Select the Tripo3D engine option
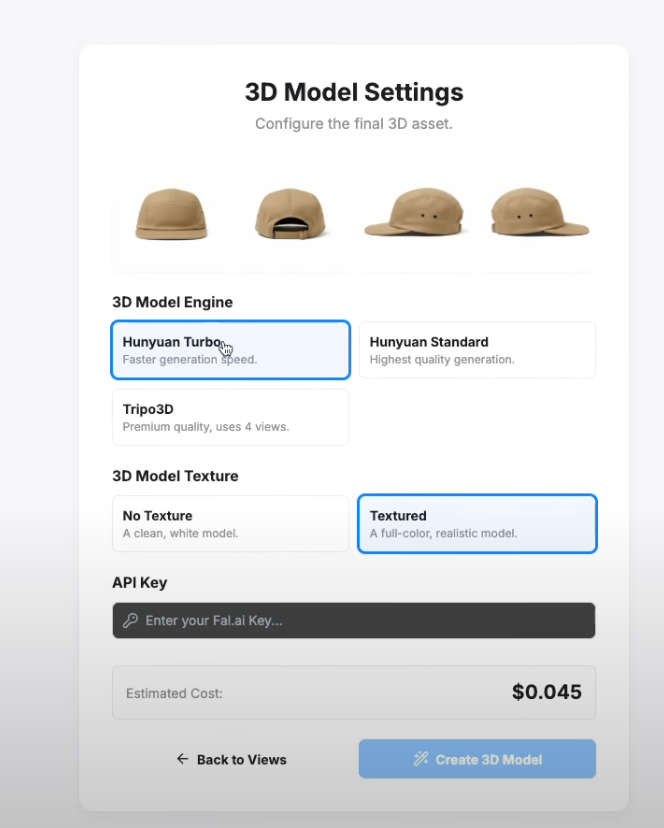This screenshot has width=664, height=828. [230, 417]
